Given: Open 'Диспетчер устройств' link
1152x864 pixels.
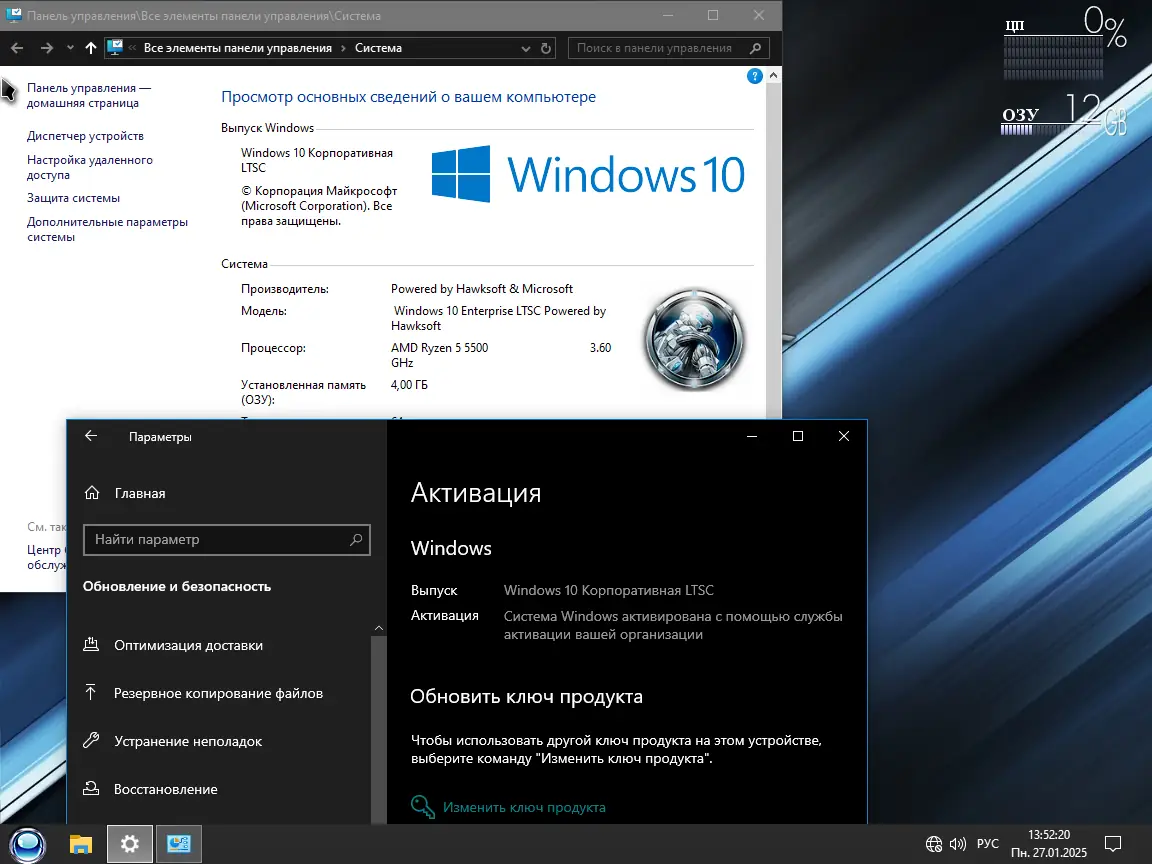Looking at the screenshot, I should pos(85,136).
